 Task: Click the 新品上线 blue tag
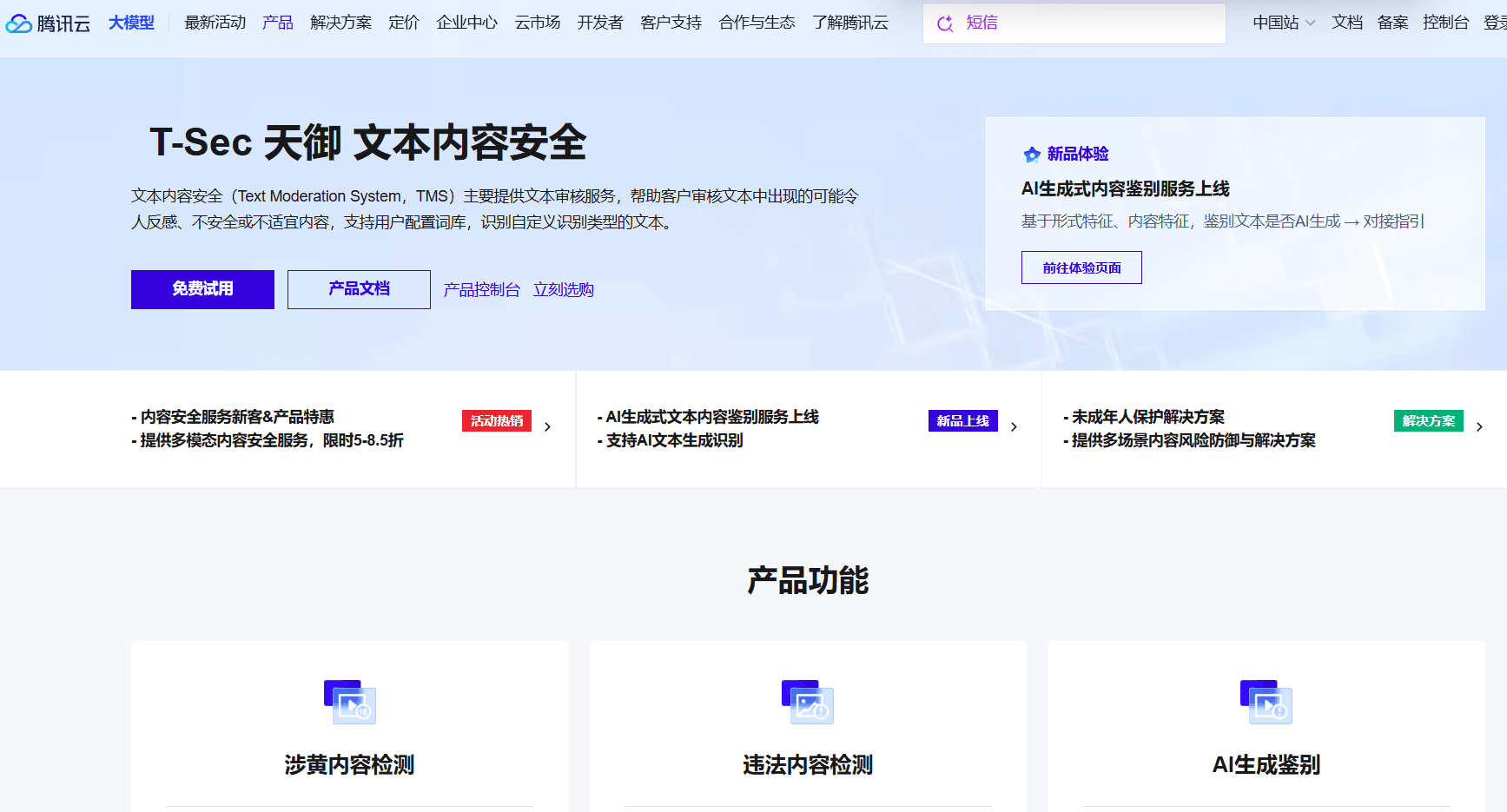point(963,421)
